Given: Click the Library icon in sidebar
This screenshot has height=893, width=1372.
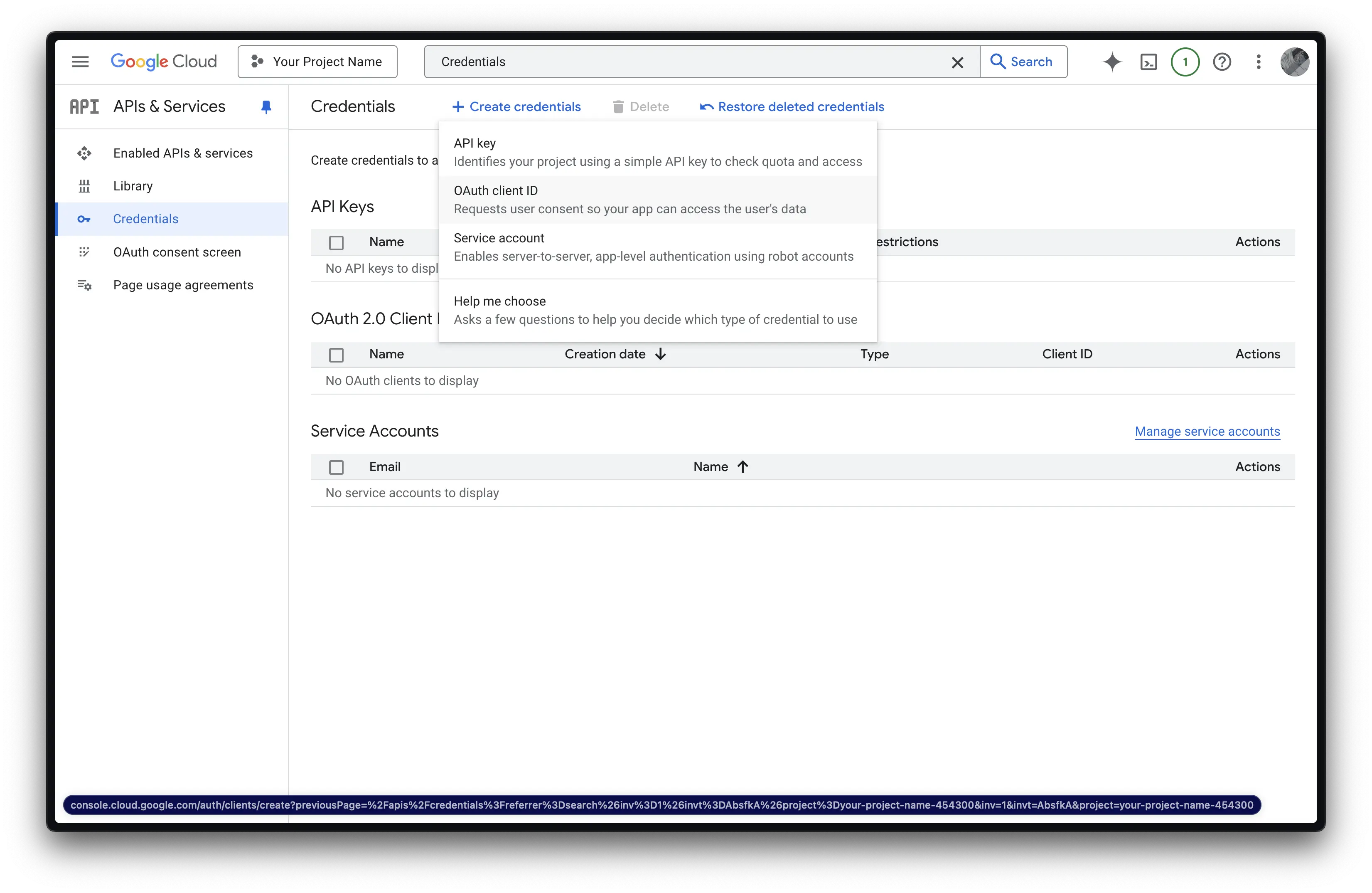Looking at the screenshot, I should [x=84, y=186].
